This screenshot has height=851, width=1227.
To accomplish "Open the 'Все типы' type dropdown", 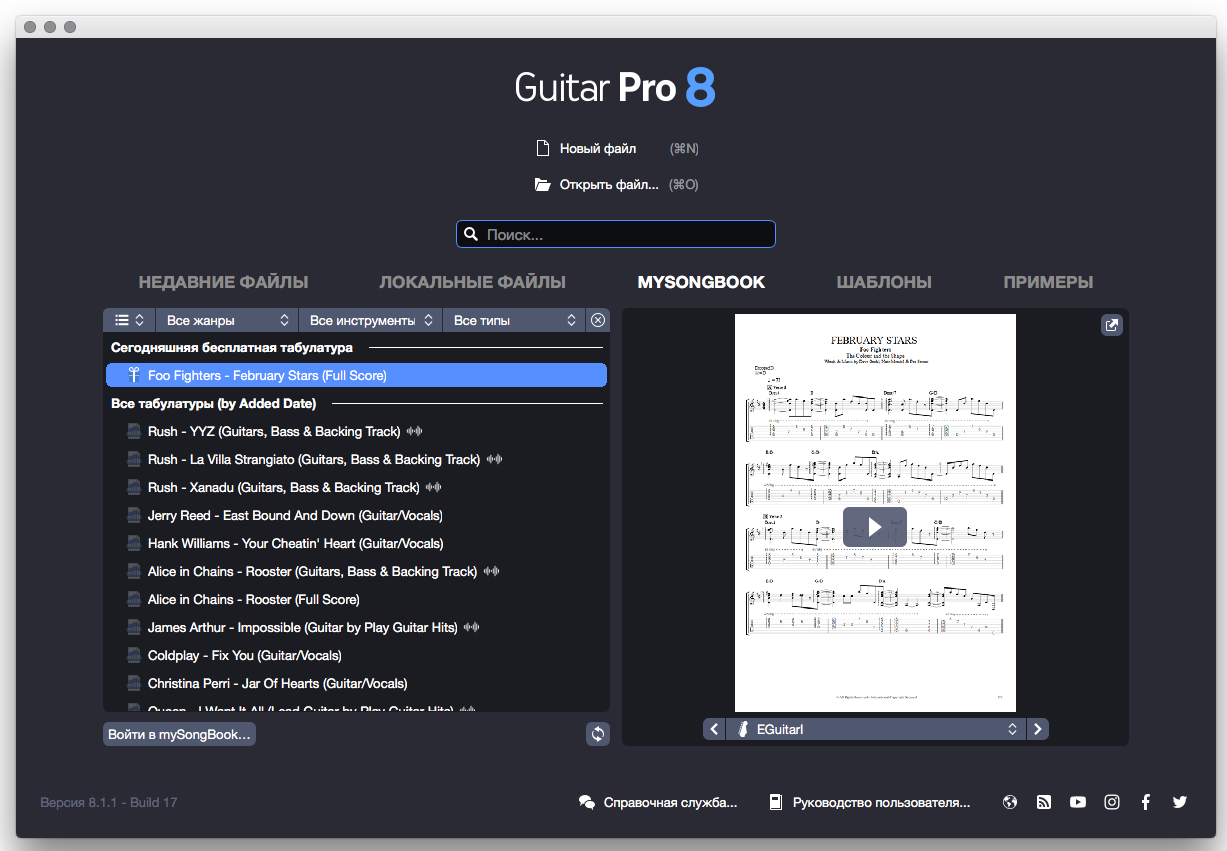I will coord(514,320).
